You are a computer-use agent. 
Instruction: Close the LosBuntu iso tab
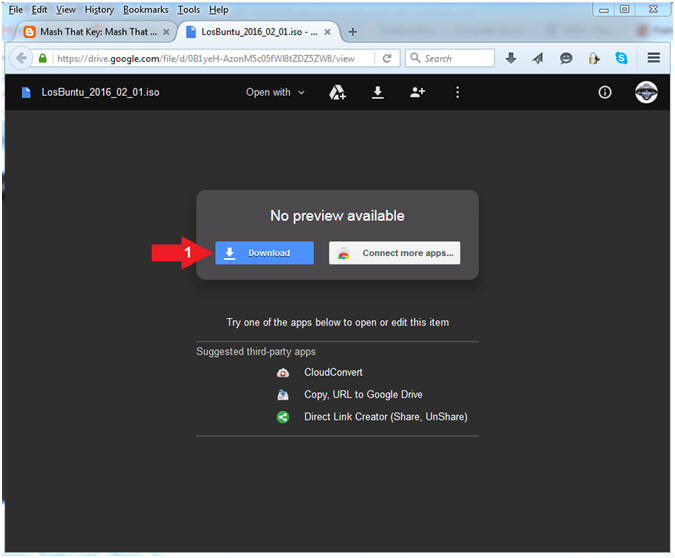click(x=328, y=32)
